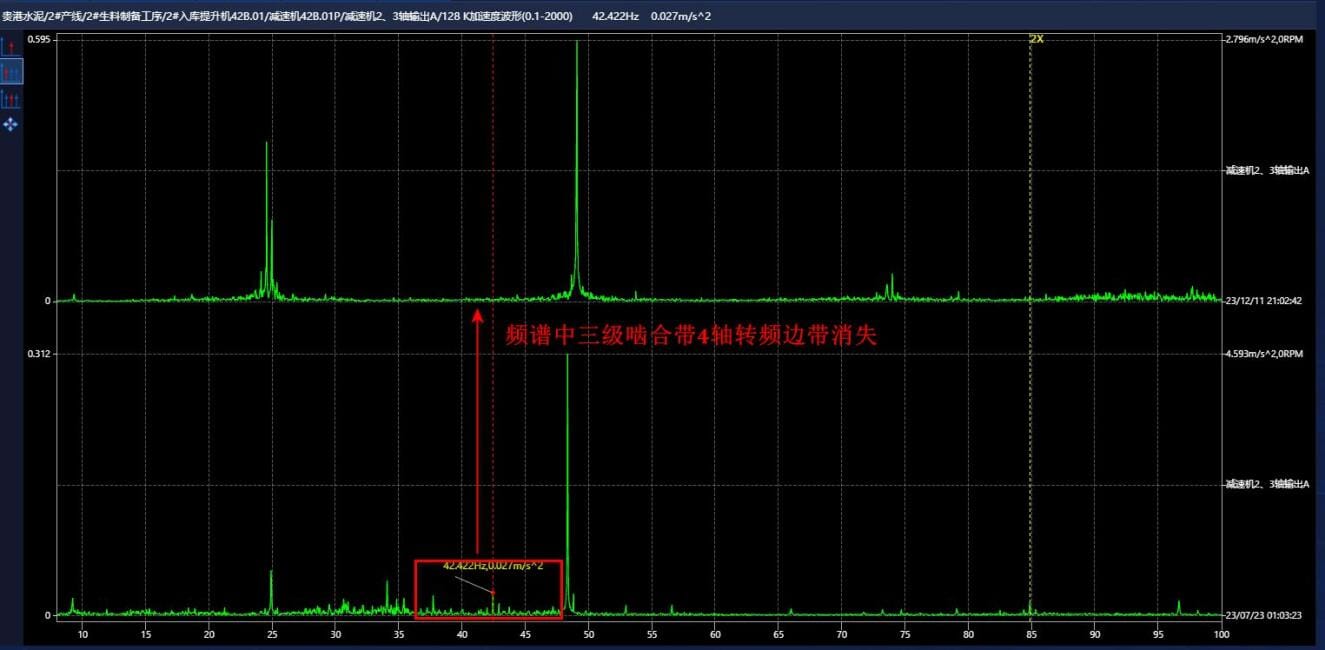
Task: Select the single cursor tool icon
Action: 11,46
